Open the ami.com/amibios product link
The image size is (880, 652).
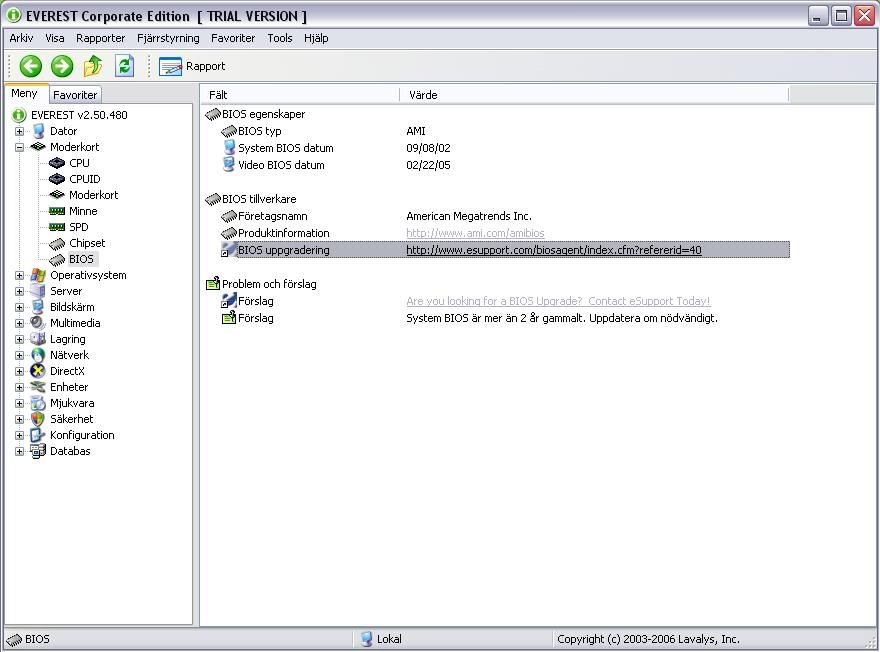pos(475,233)
